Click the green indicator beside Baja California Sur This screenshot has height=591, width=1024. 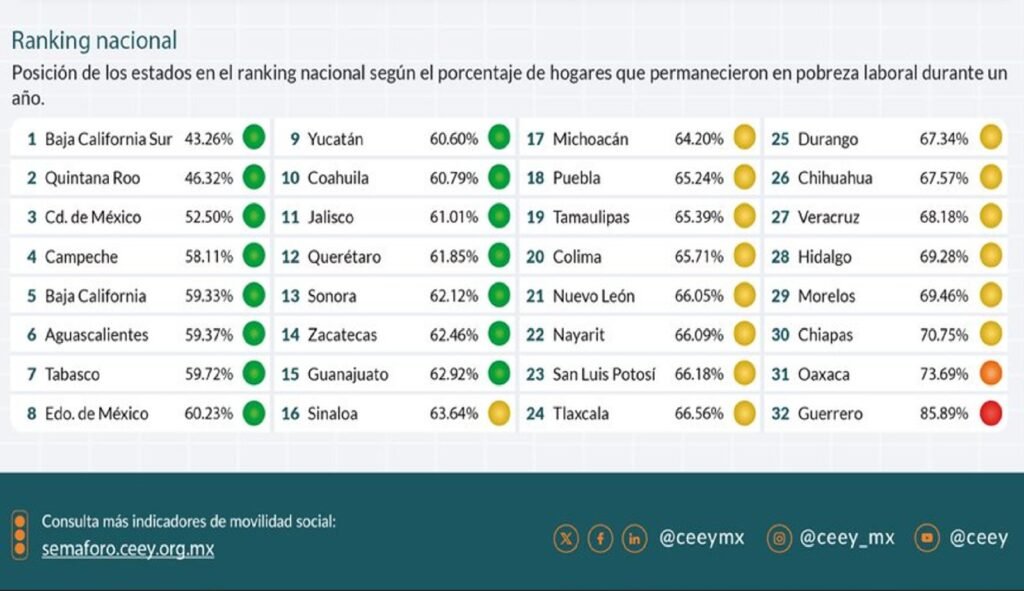coord(254,139)
